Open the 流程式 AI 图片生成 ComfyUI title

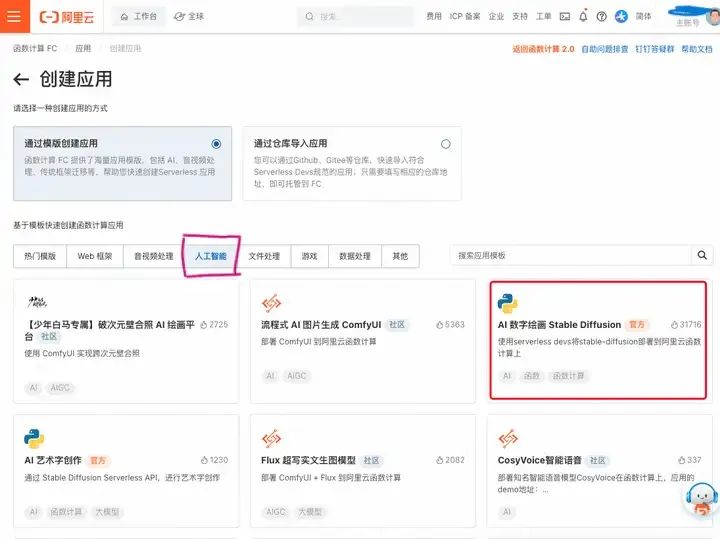pyautogui.click(x=321, y=325)
